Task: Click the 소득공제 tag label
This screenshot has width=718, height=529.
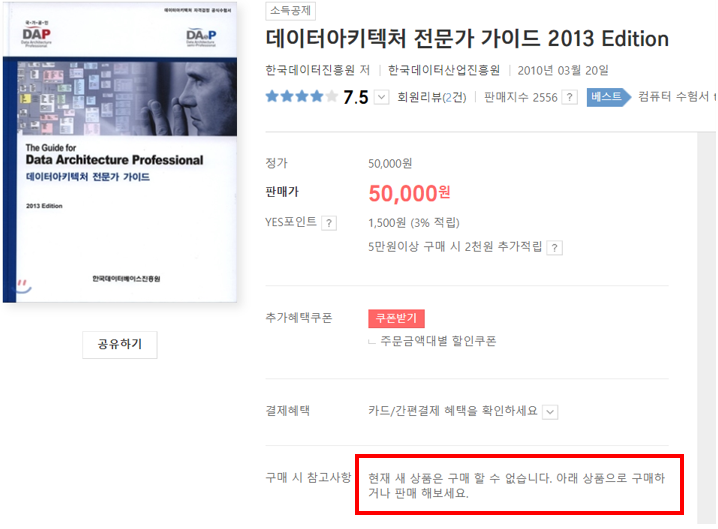Action: pos(290,11)
